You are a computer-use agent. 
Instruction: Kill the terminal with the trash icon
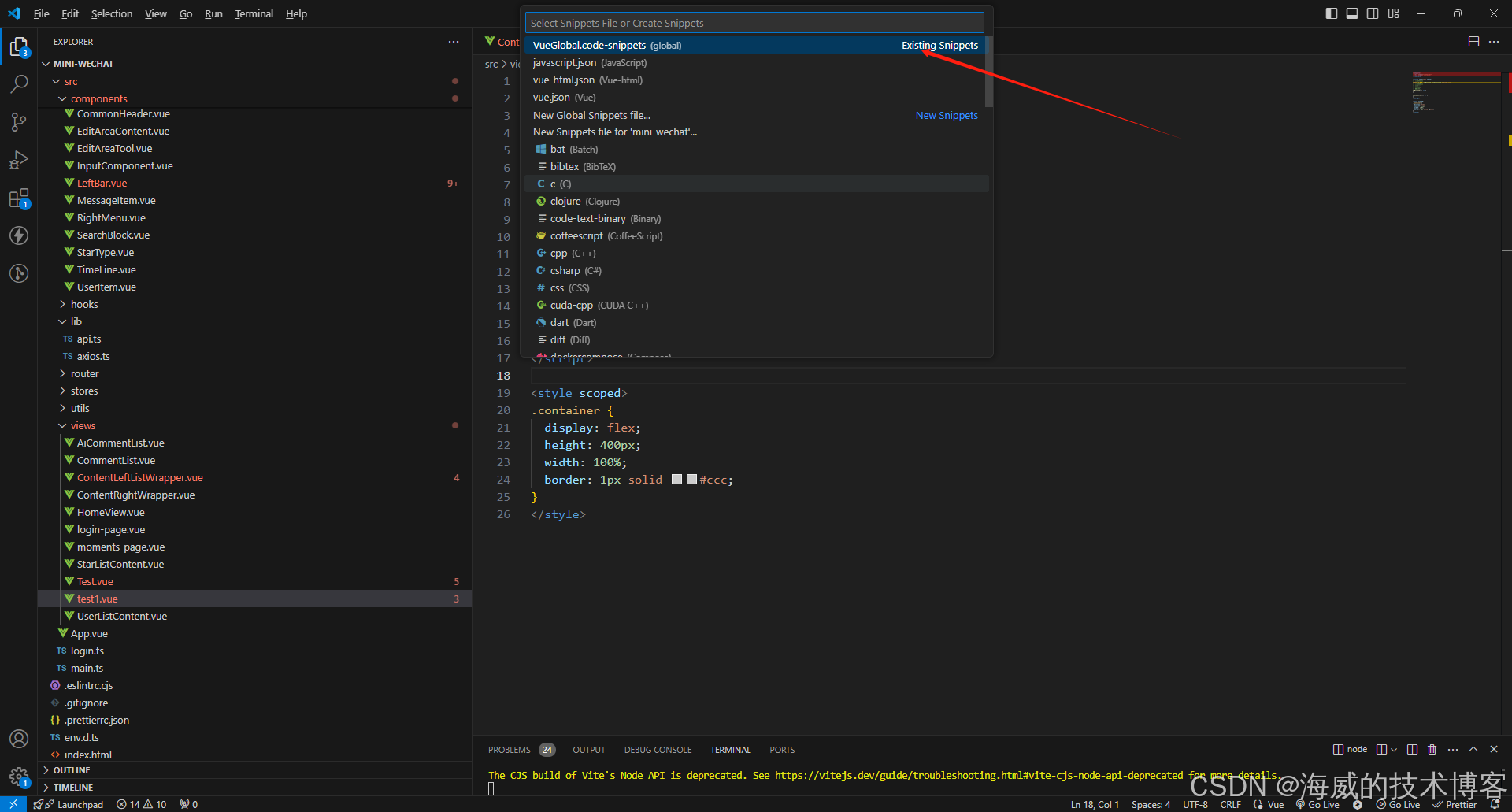[1432, 749]
